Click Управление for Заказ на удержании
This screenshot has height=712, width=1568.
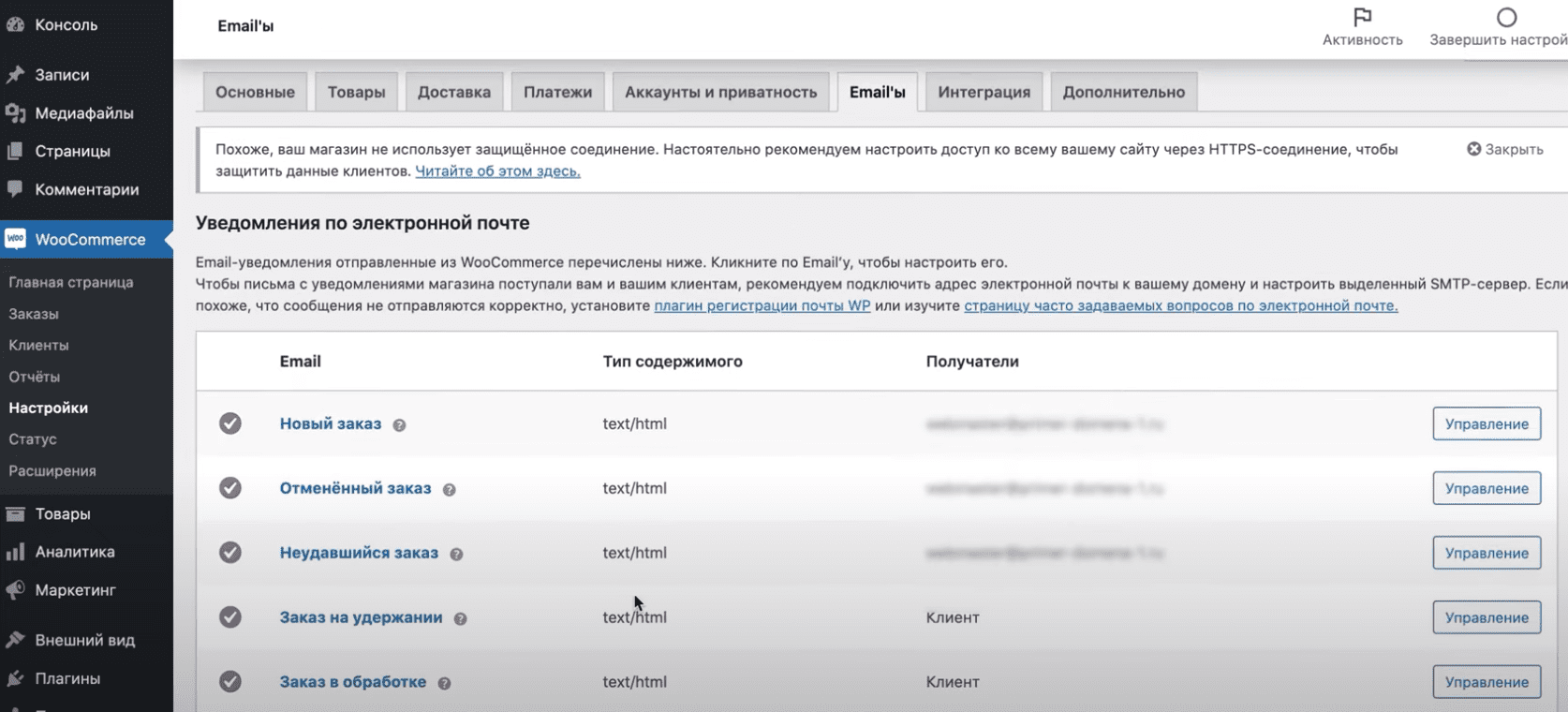point(1487,617)
